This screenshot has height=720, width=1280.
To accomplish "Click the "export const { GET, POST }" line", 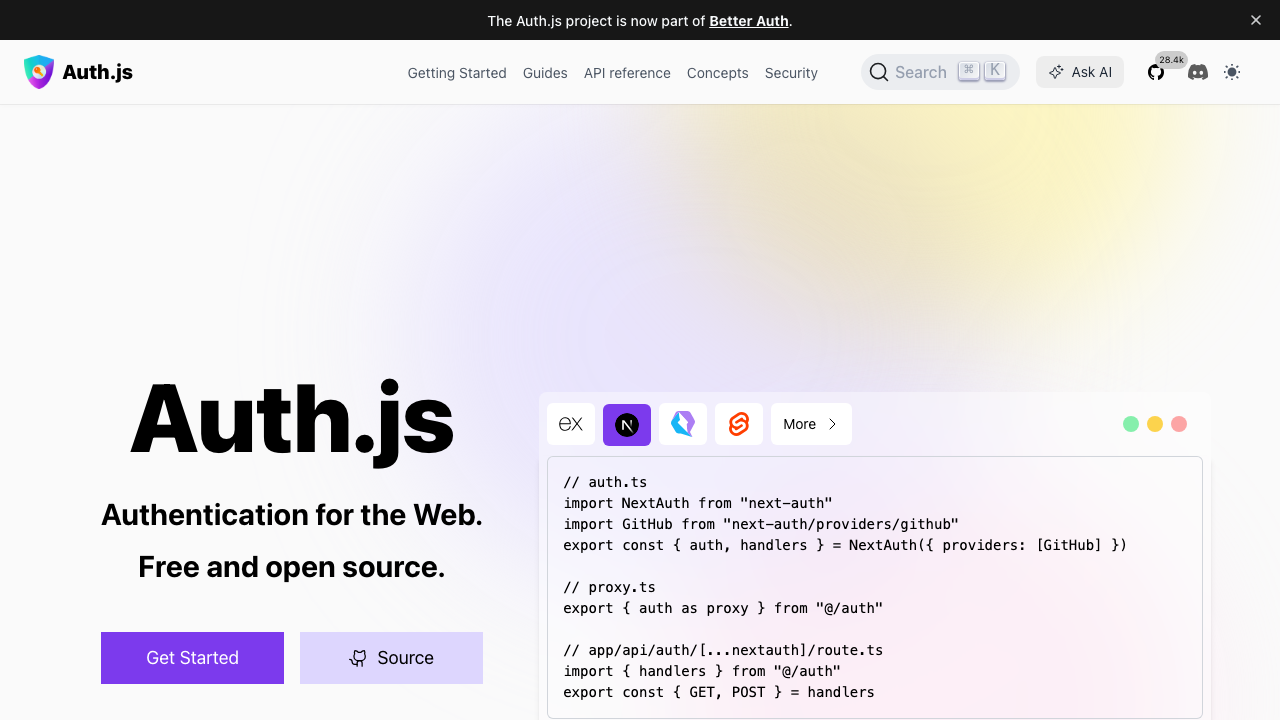I will click(x=719, y=692).
